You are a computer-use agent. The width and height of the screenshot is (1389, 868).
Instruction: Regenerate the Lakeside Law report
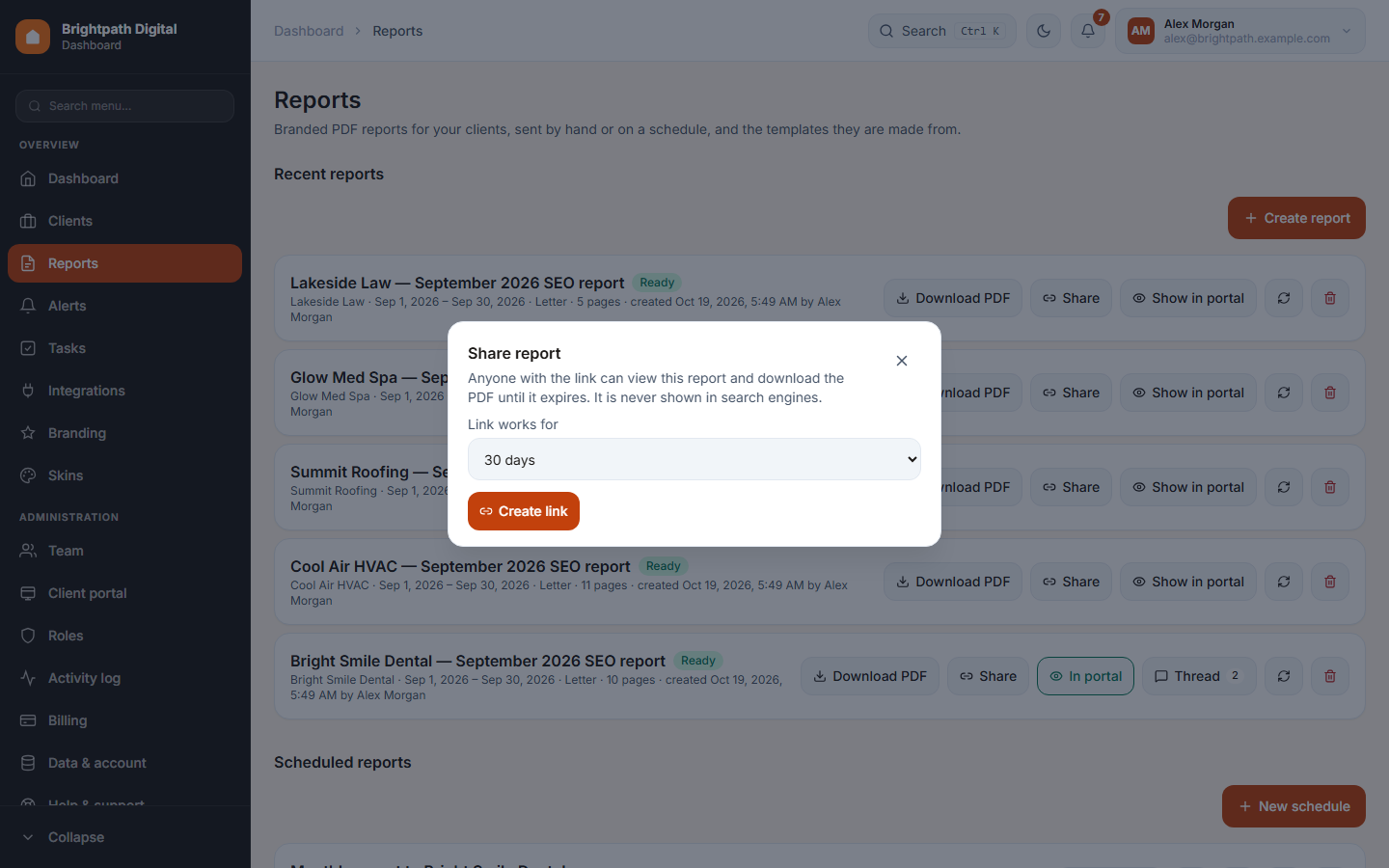coord(1284,298)
